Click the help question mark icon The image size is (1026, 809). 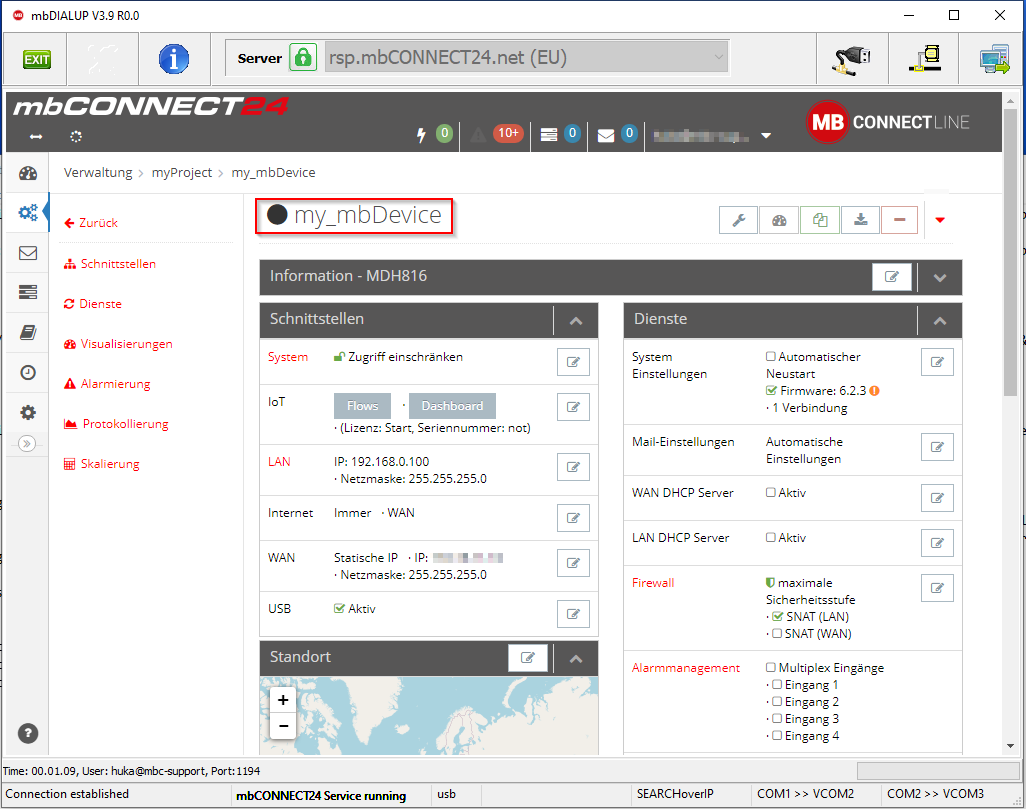point(27,733)
